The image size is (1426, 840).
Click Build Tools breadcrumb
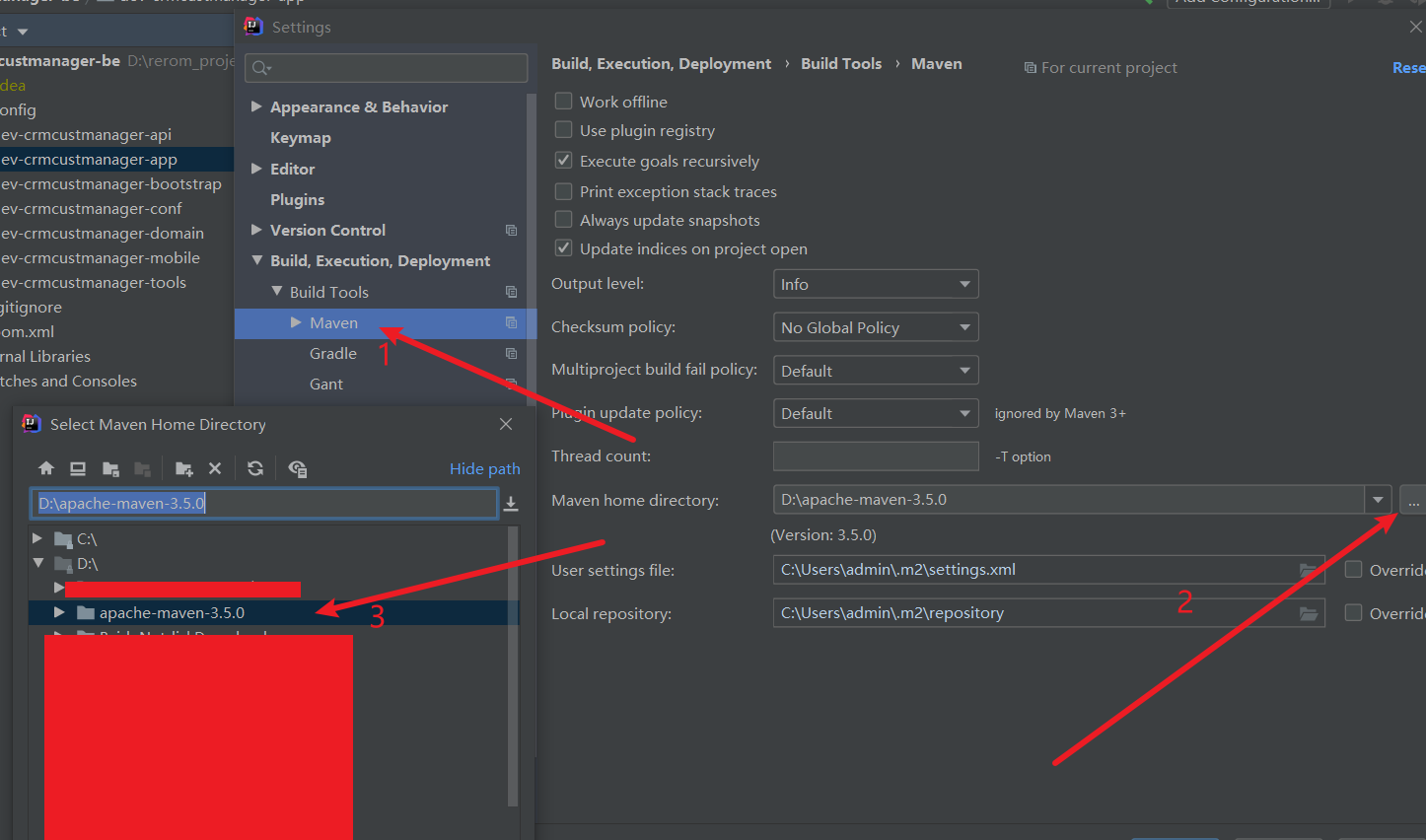841,63
